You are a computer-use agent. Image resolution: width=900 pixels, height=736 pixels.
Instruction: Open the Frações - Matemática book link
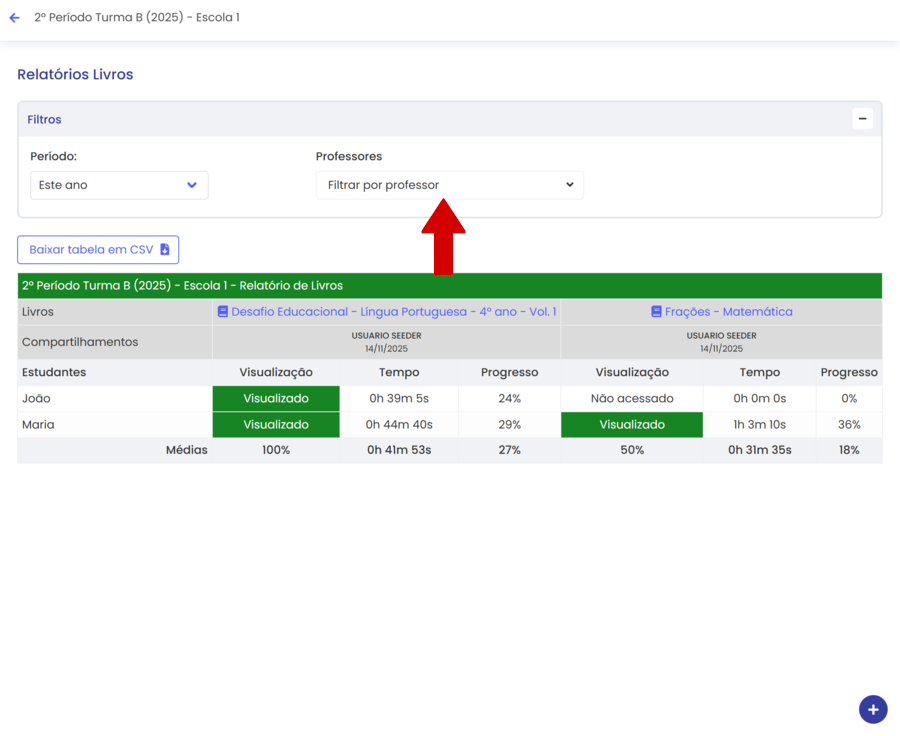(728, 312)
